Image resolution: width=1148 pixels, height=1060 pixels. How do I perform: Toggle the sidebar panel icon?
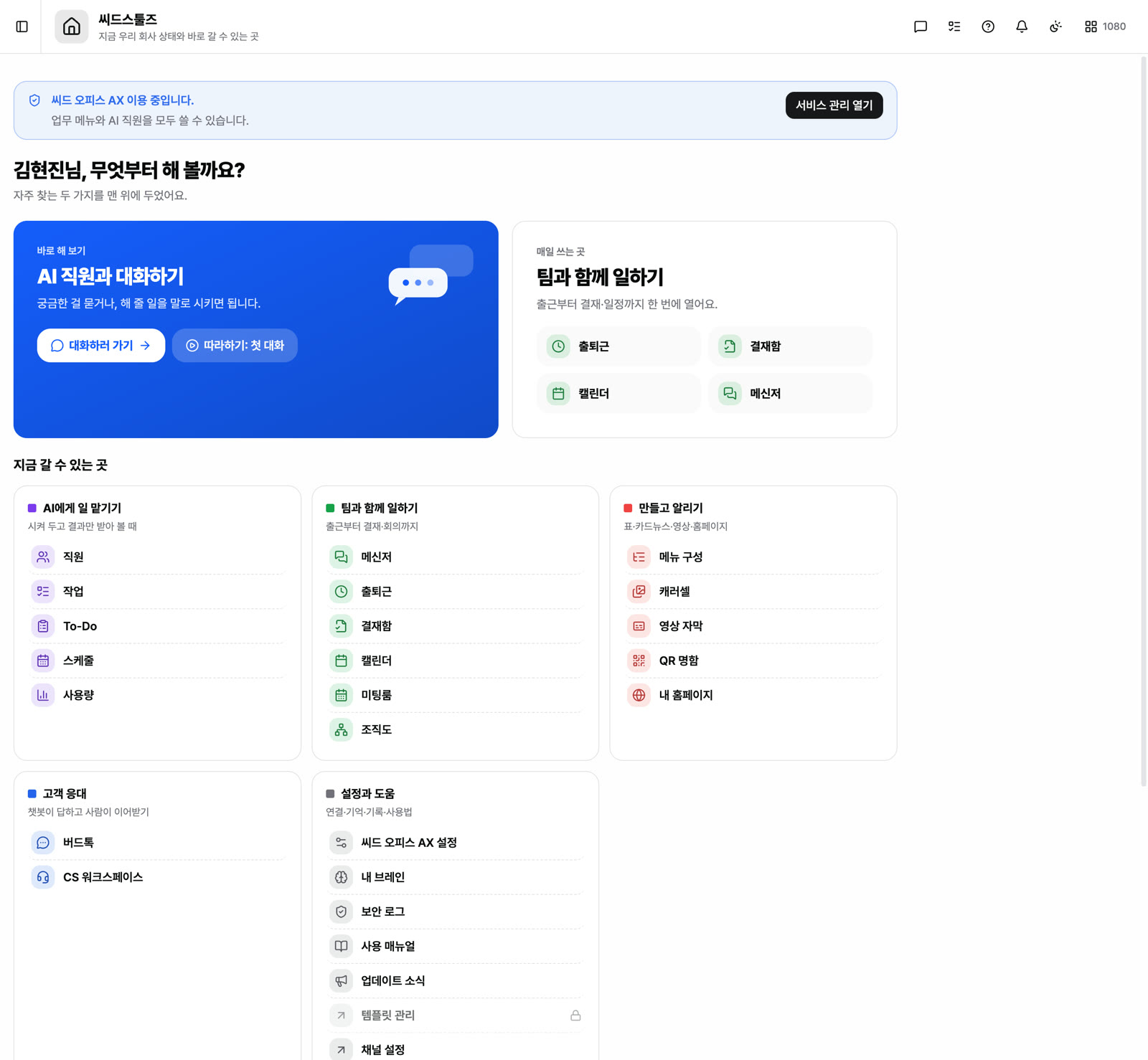click(22, 27)
